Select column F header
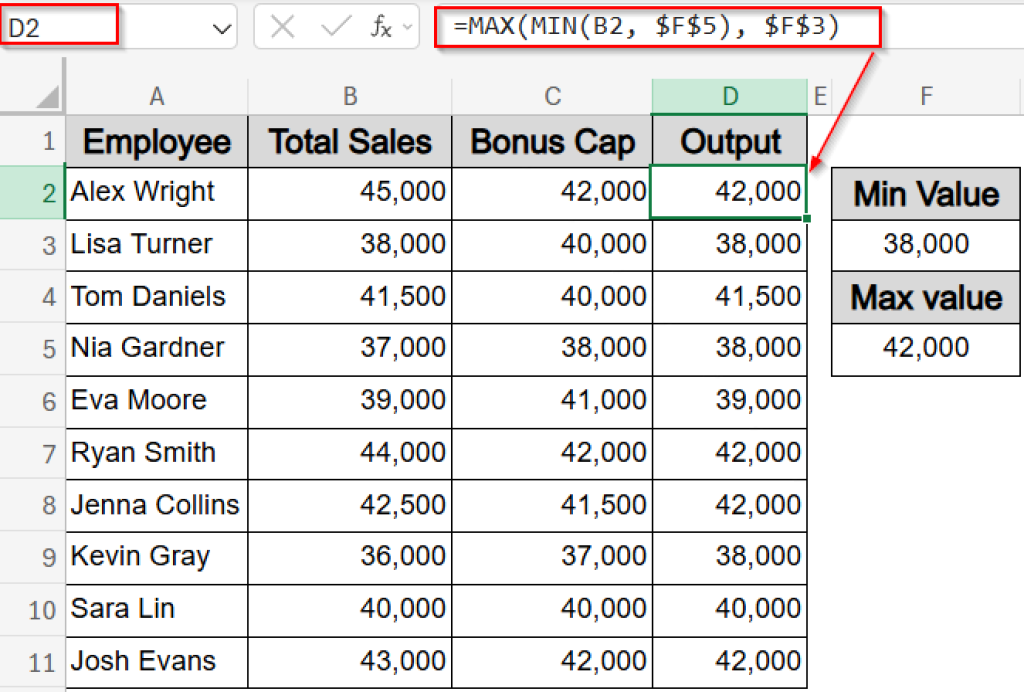 click(925, 95)
